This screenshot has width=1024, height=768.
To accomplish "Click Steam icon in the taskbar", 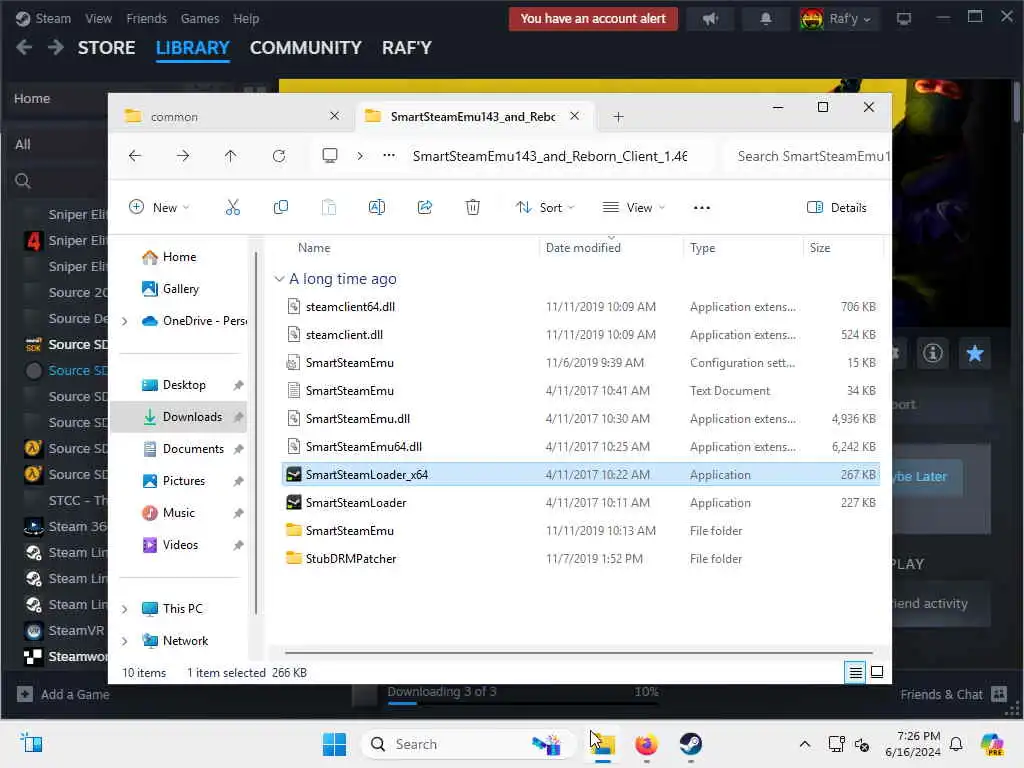I will pyautogui.click(x=690, y=744).
